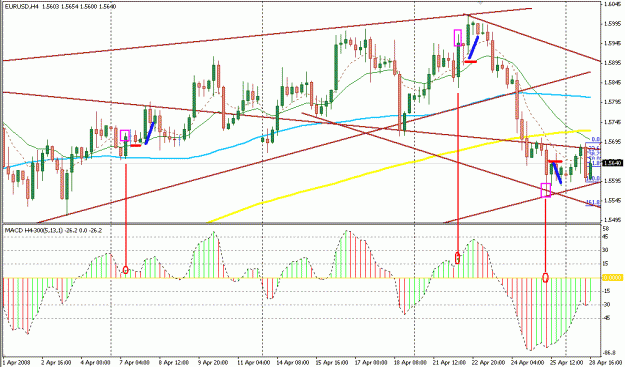Click the 8 Apr 12:00 time label
This screenshot has height=367, width=625.
coord(173,363)
